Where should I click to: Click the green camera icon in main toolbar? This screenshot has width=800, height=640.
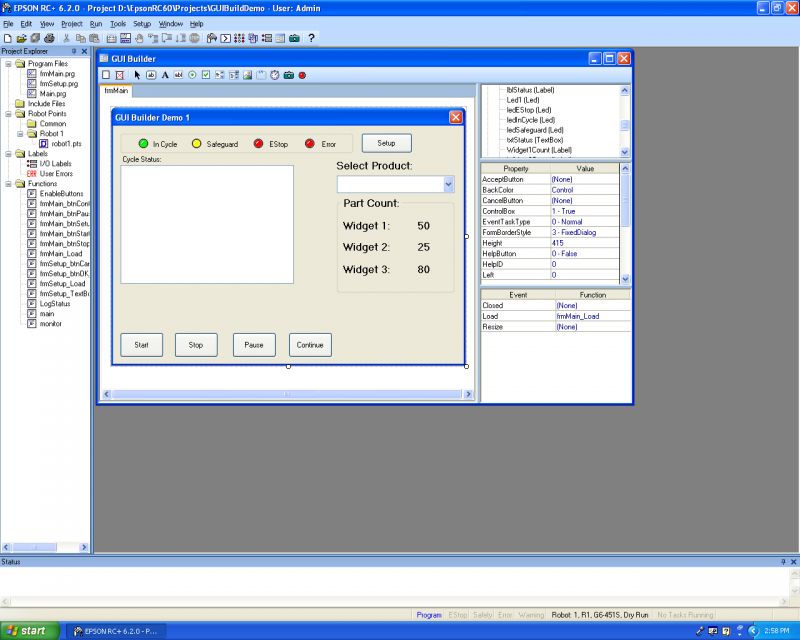tap(294, 38)
